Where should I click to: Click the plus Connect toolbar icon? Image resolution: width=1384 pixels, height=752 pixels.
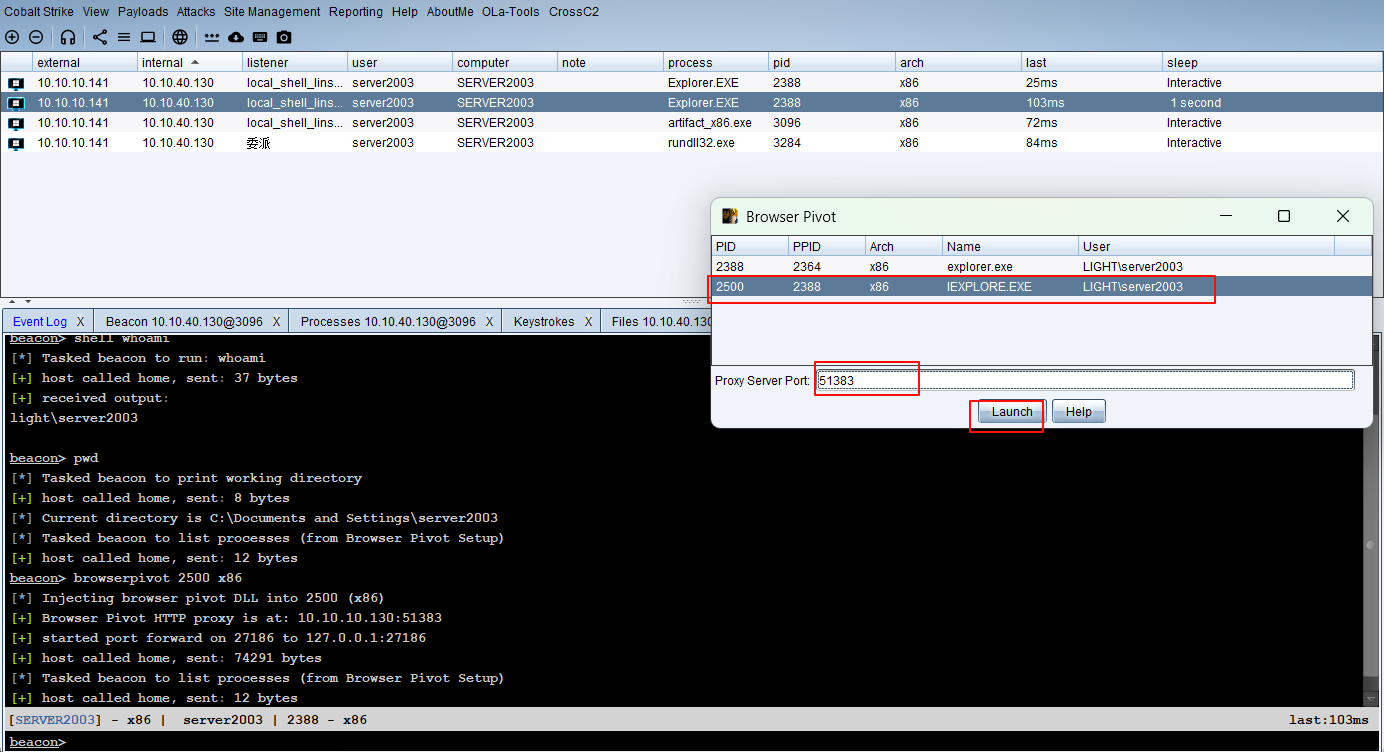pos(12,37)
